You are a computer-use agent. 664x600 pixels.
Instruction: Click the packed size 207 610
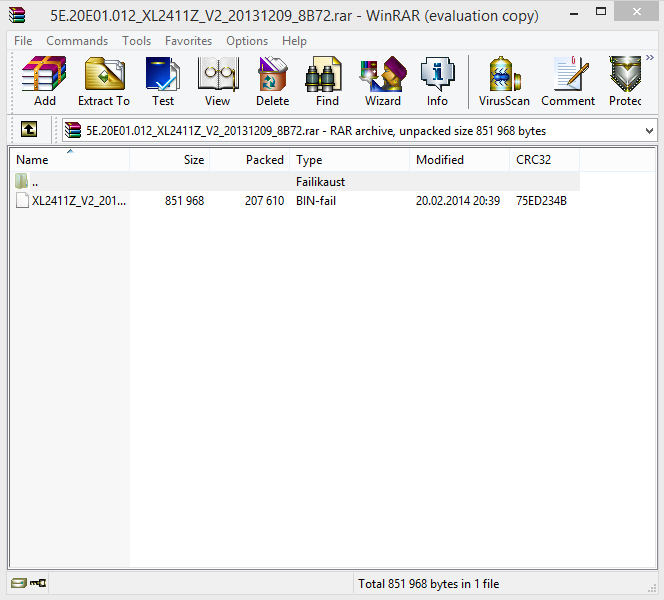(x=264, y=200)
